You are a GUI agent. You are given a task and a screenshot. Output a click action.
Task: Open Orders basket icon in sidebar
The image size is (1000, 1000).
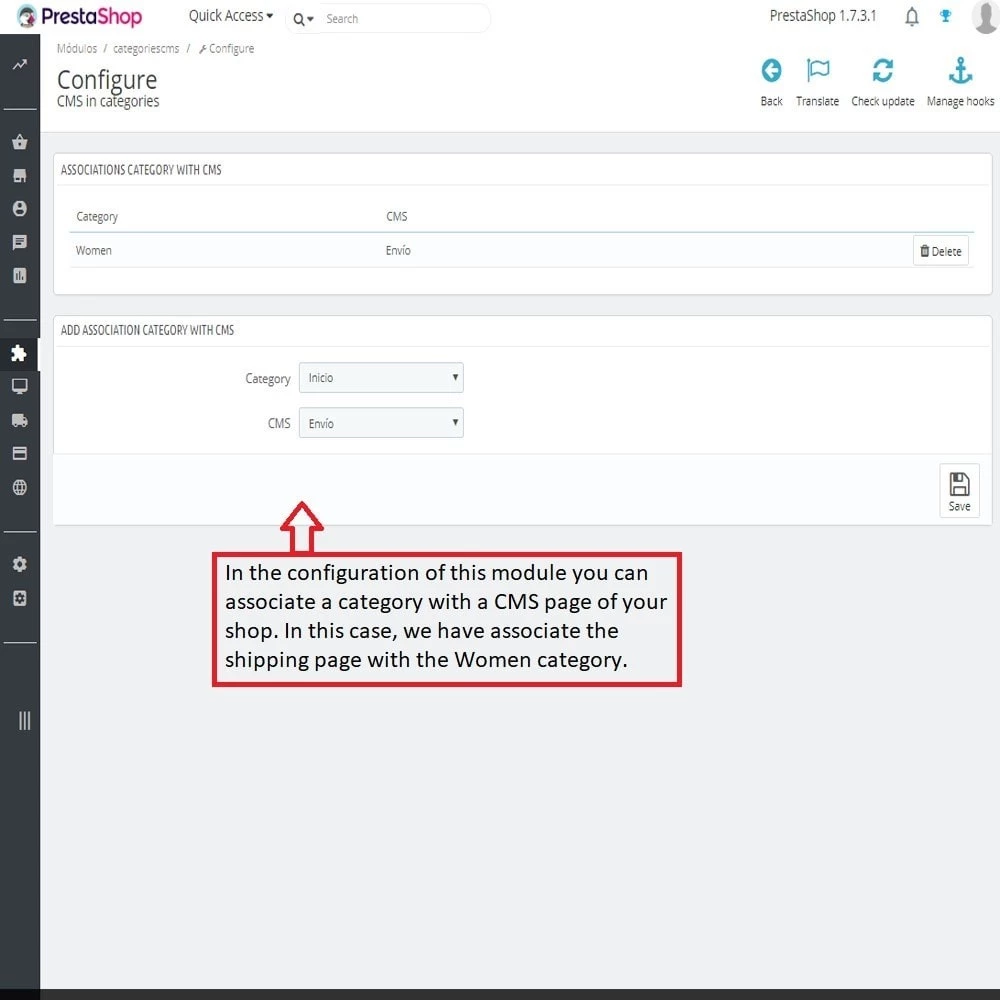pos(20,142)
